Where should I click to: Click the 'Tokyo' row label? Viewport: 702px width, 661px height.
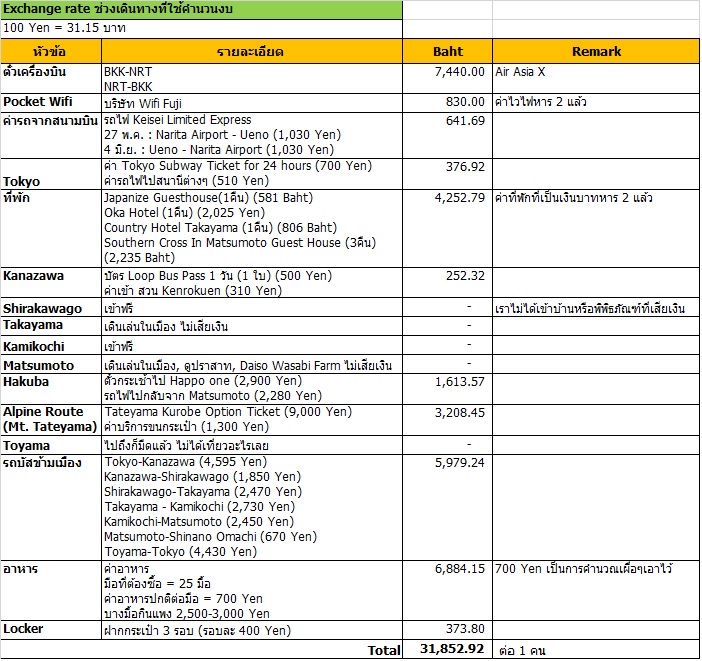click(x=51, y=174)
